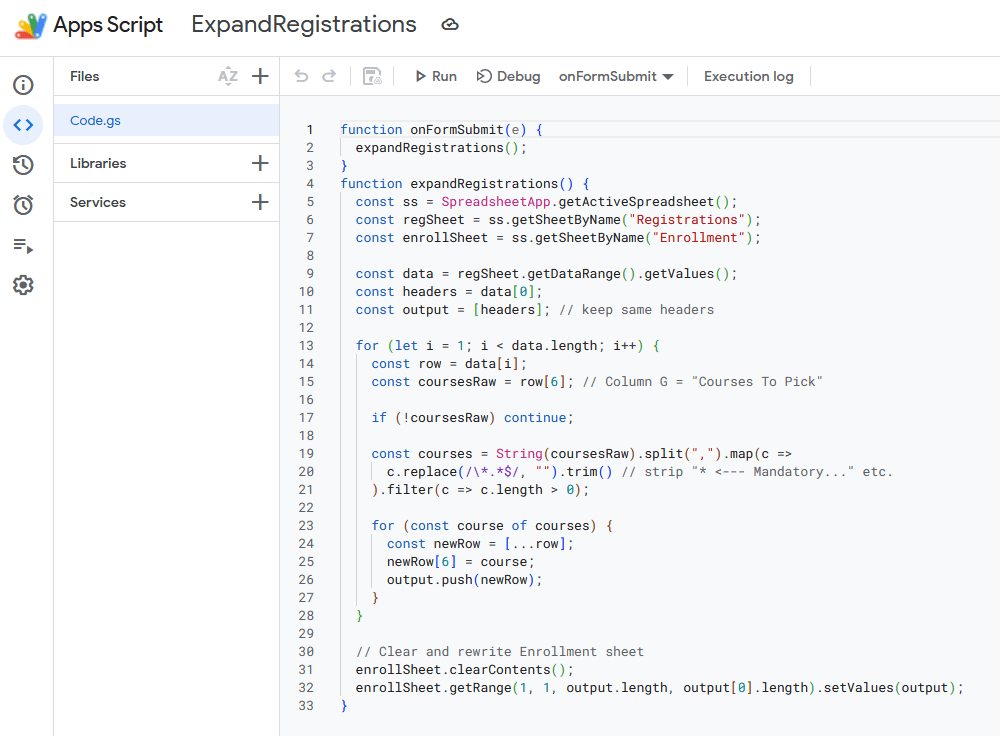Open Project Settings gear icon
Screen dimensions: 1000x736
[x=23, y=285]
